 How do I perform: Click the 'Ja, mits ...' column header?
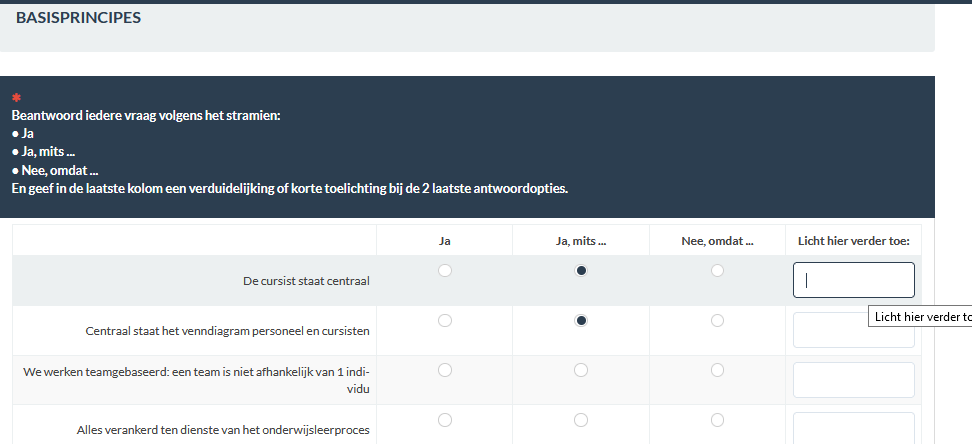(x=581, y=241)
